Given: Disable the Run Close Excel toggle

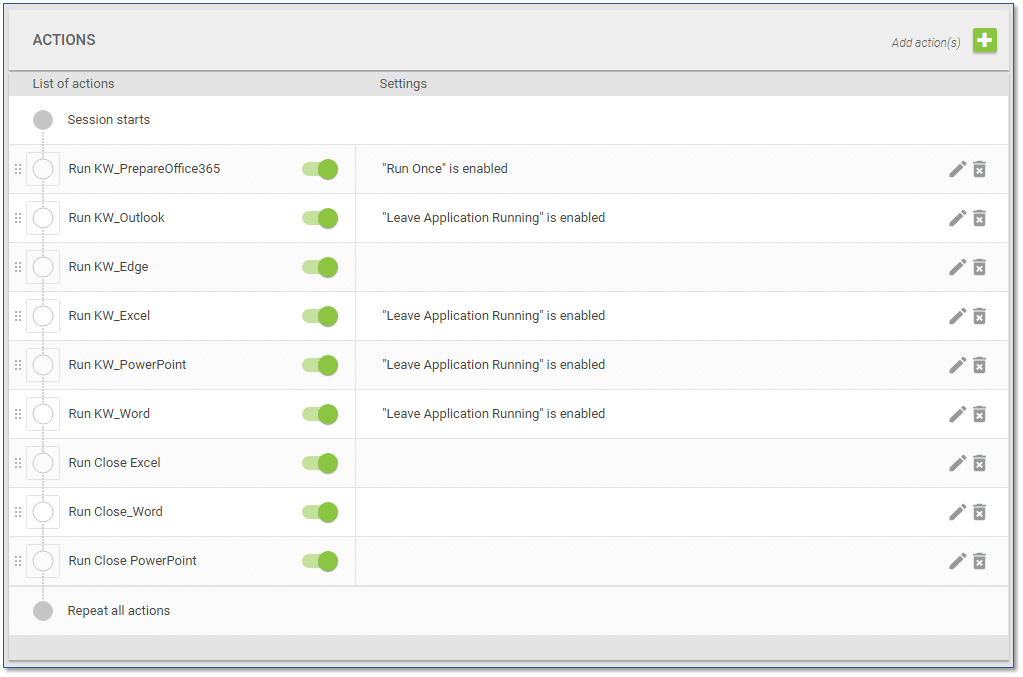Looking at the screenshot, I should pyautogui.click(x=320, y=463).
